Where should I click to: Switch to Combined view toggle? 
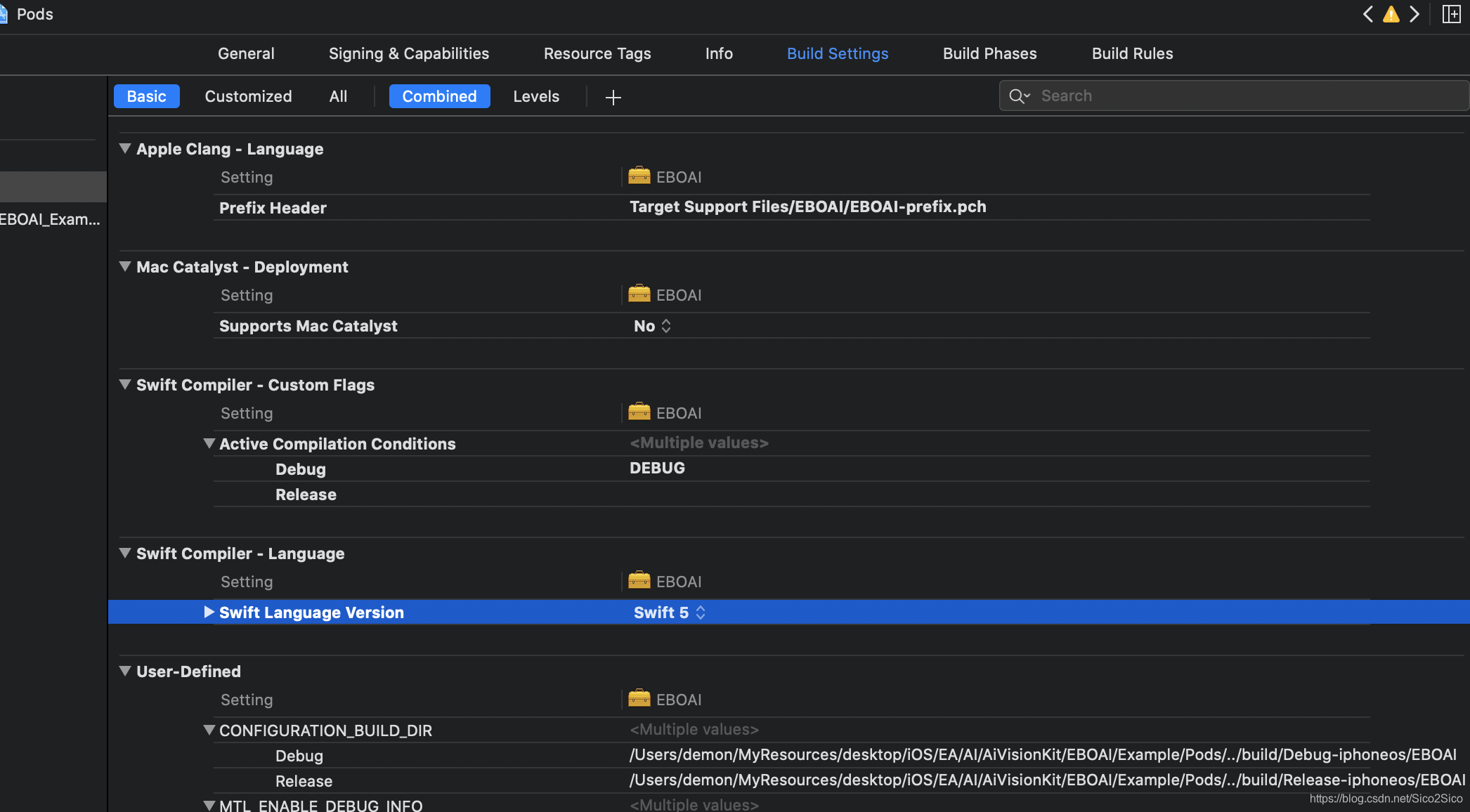pyautogui.click(x=439, y=96)
